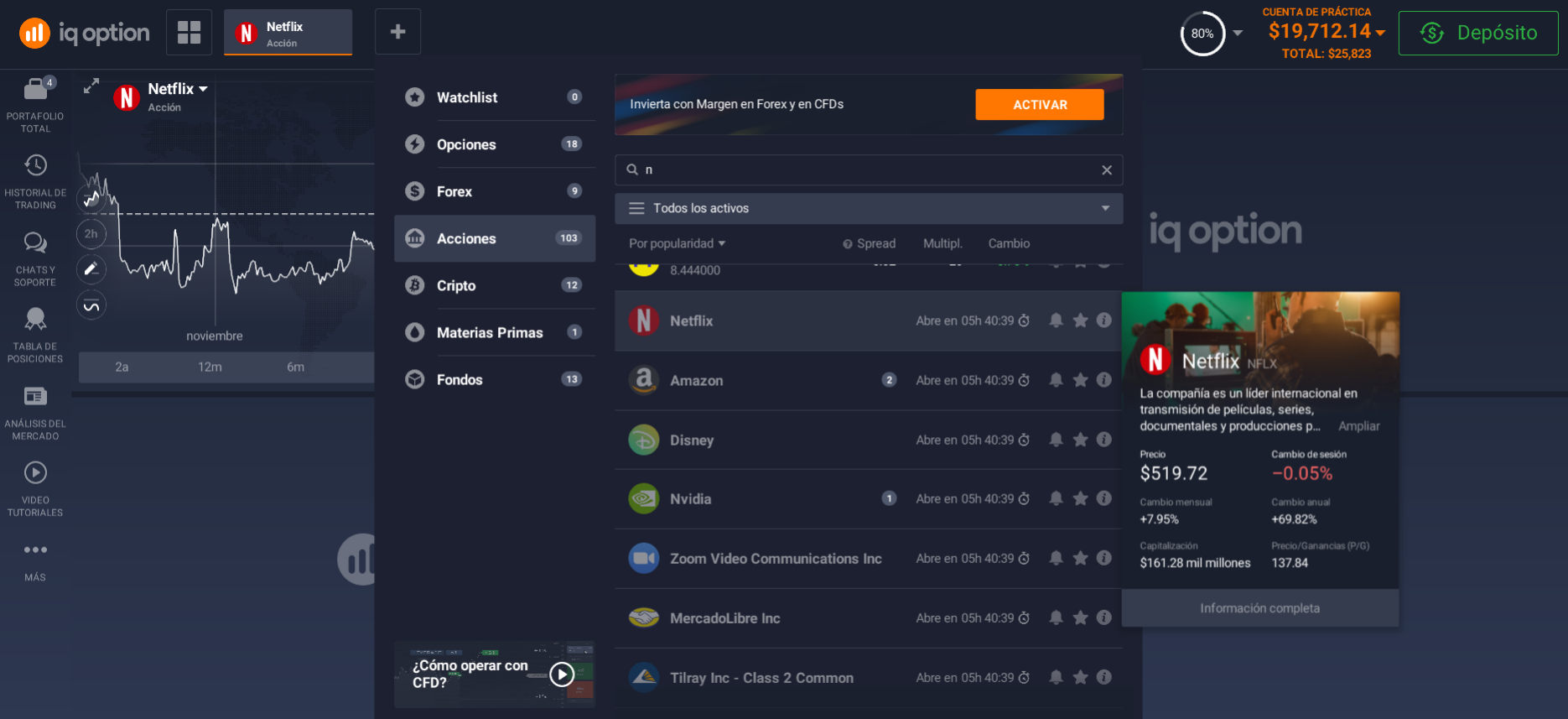Set alert bell for MercadoLibre Inc
1568x719 pixels.
(1057, 617)
